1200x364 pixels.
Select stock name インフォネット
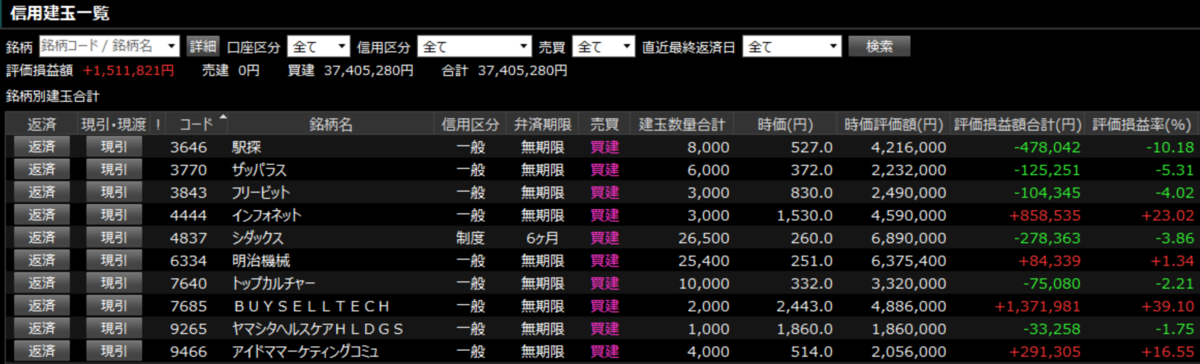pyautogui.click(x=267, y=215)
